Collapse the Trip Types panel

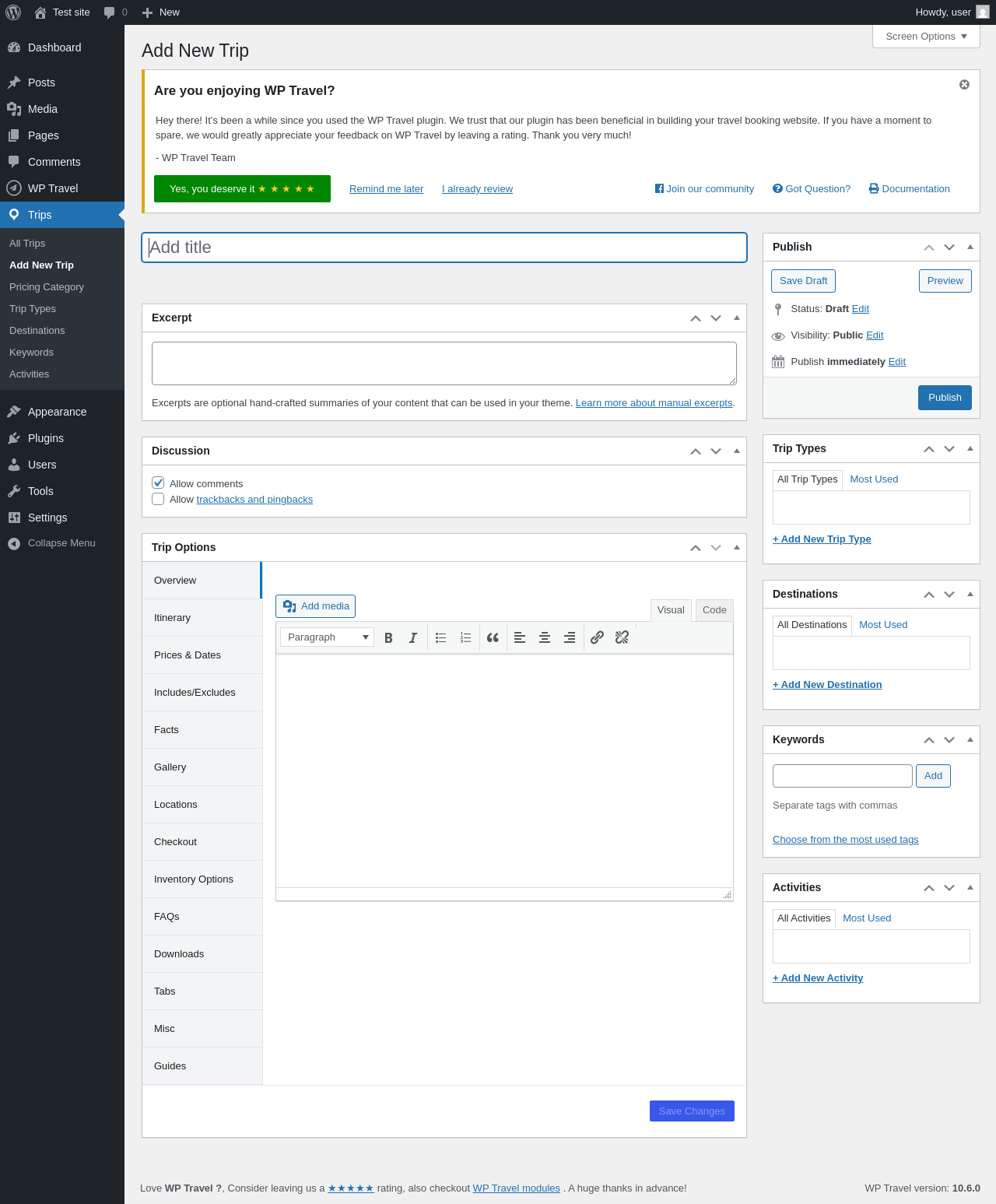tap(970, 448)
